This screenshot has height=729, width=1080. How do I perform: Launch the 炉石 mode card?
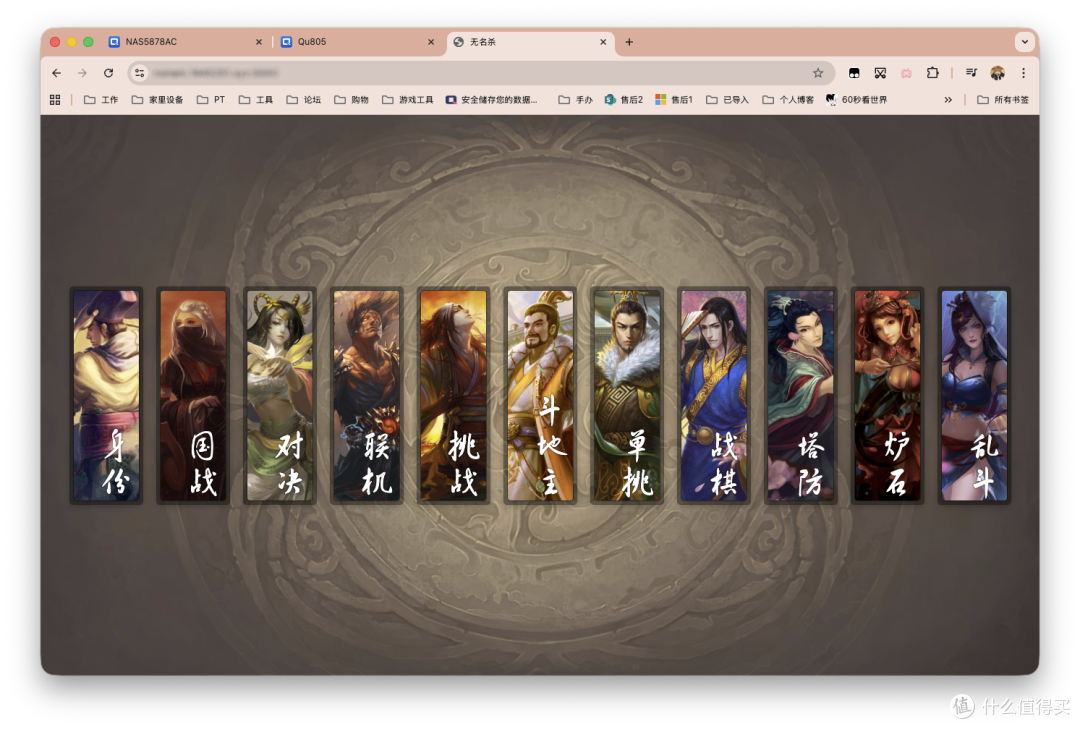(x=887, y=396)
